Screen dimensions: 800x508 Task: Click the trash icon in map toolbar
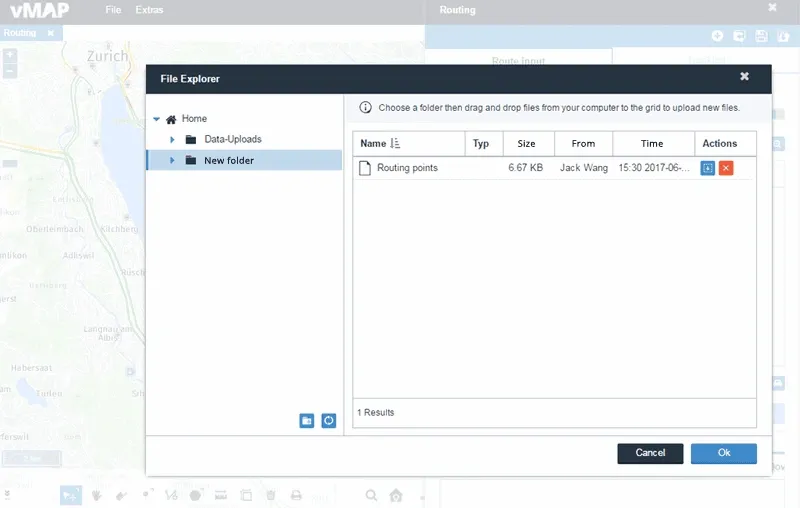click(x=271, y=495)
